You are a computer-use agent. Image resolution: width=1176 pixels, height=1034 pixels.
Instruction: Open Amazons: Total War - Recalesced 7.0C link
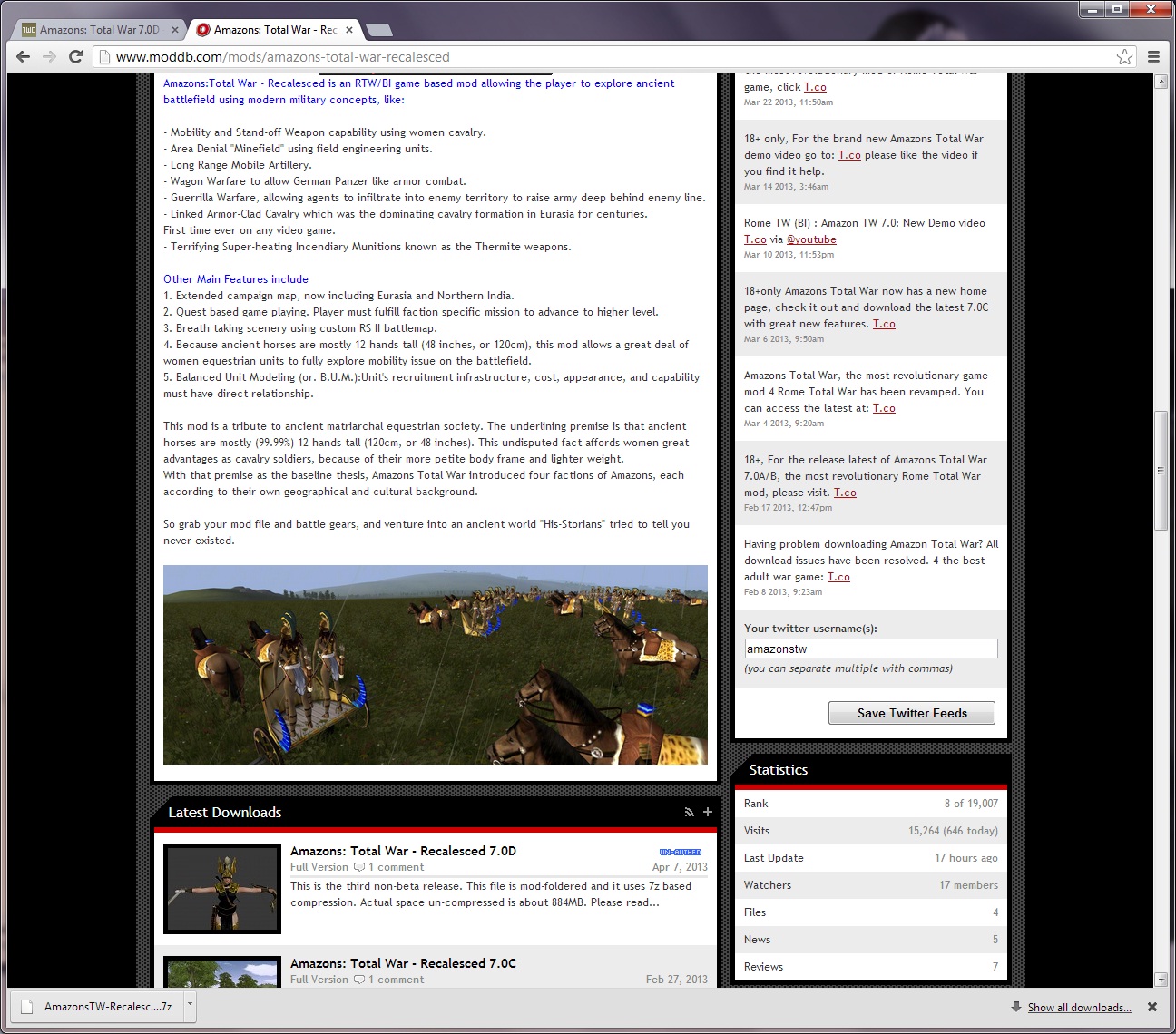(403, 963)
